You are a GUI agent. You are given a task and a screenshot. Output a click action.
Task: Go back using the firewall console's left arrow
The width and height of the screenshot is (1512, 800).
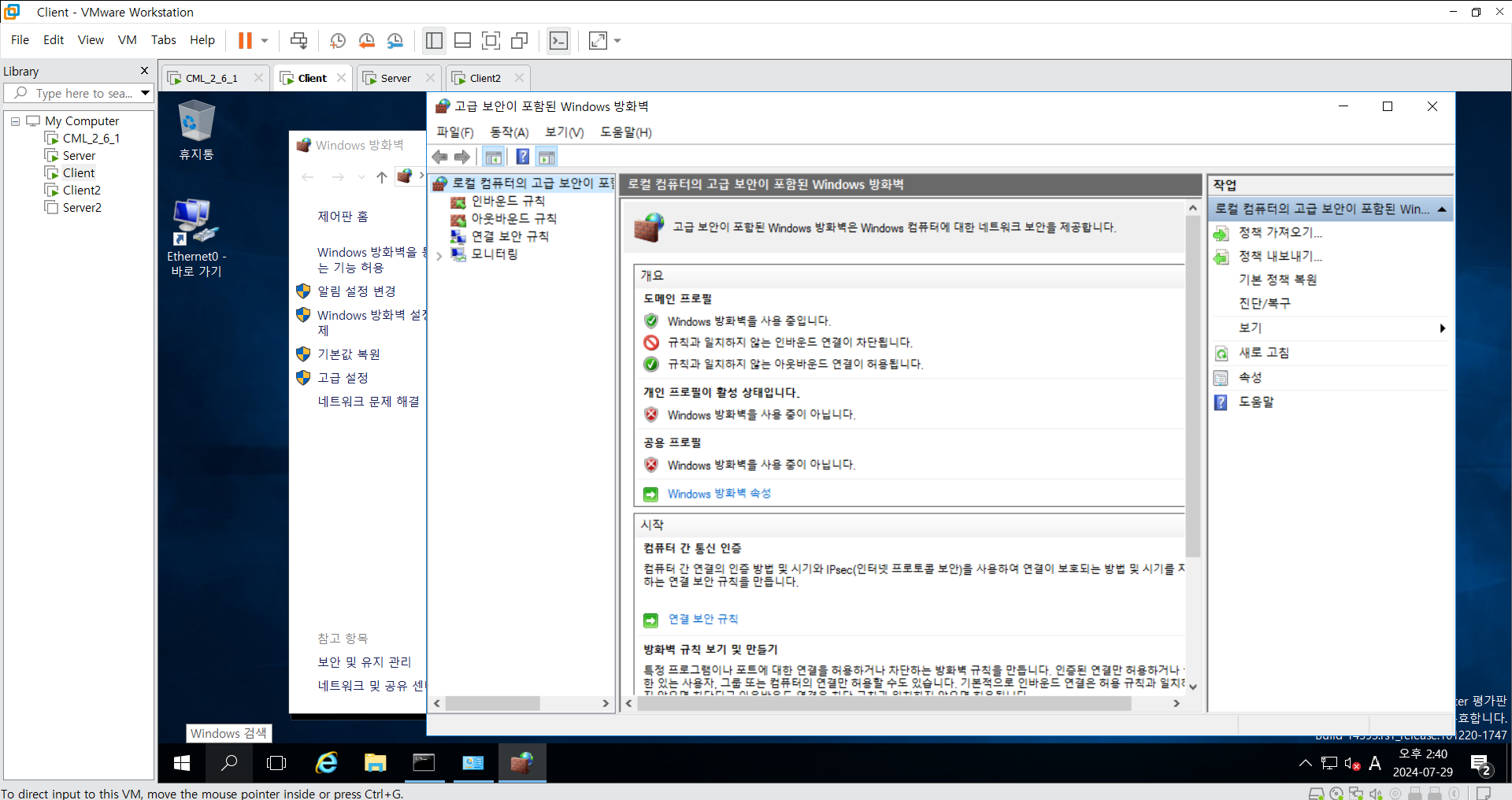click(439, 157)
